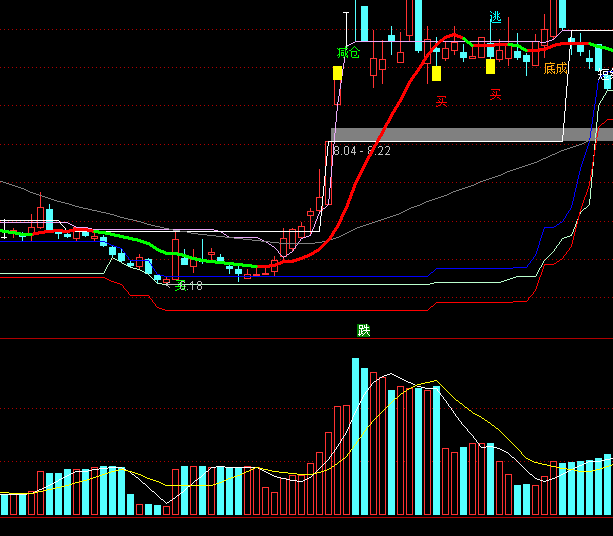Click the yellow block under 减仓
613x536 pixels.
click(337, 72)
